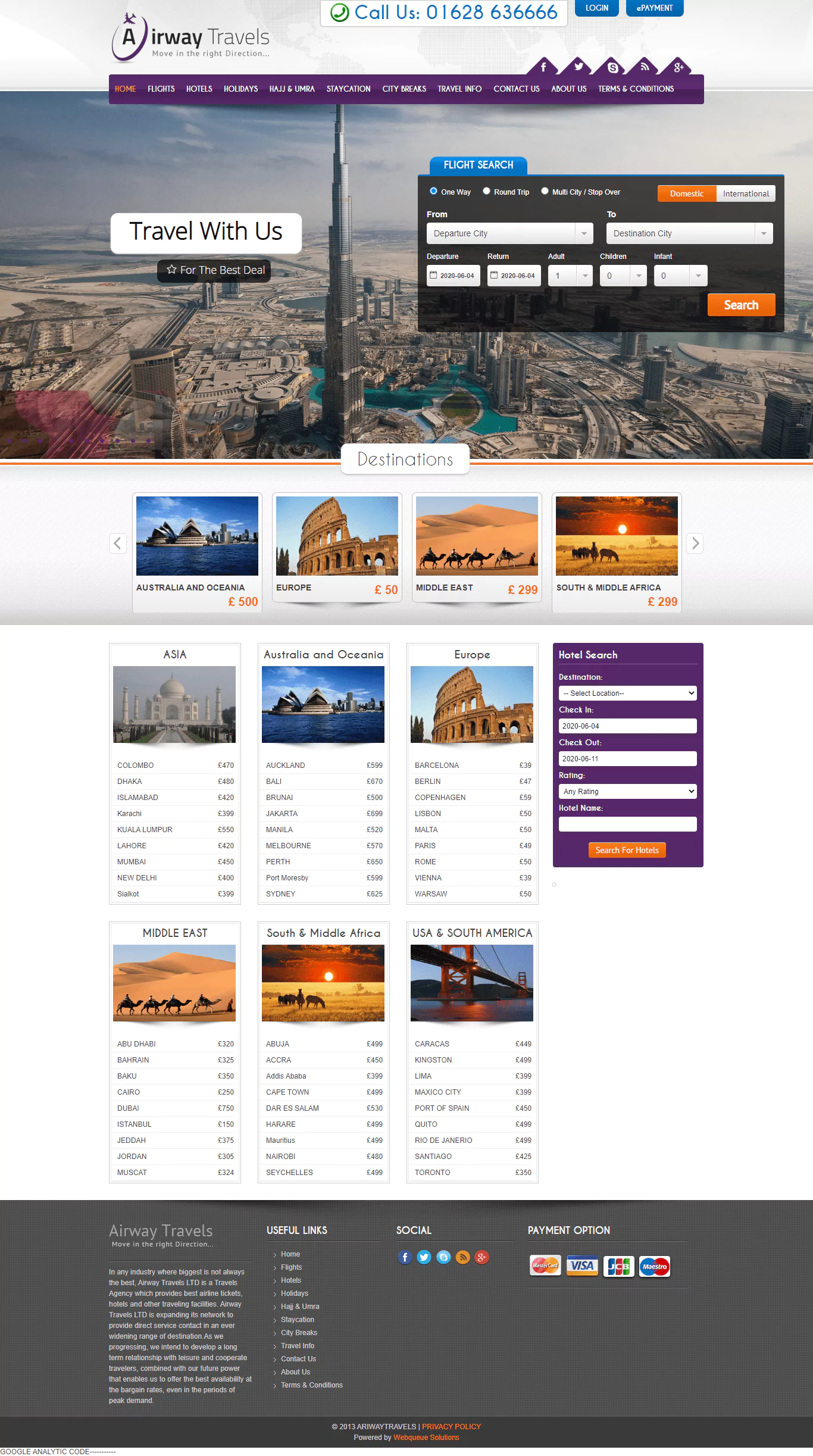Image resolution: width=813 pixels, height=1456 pixels.
Task: Select Multi City / Stop Over option
Action: coord(545,191)
